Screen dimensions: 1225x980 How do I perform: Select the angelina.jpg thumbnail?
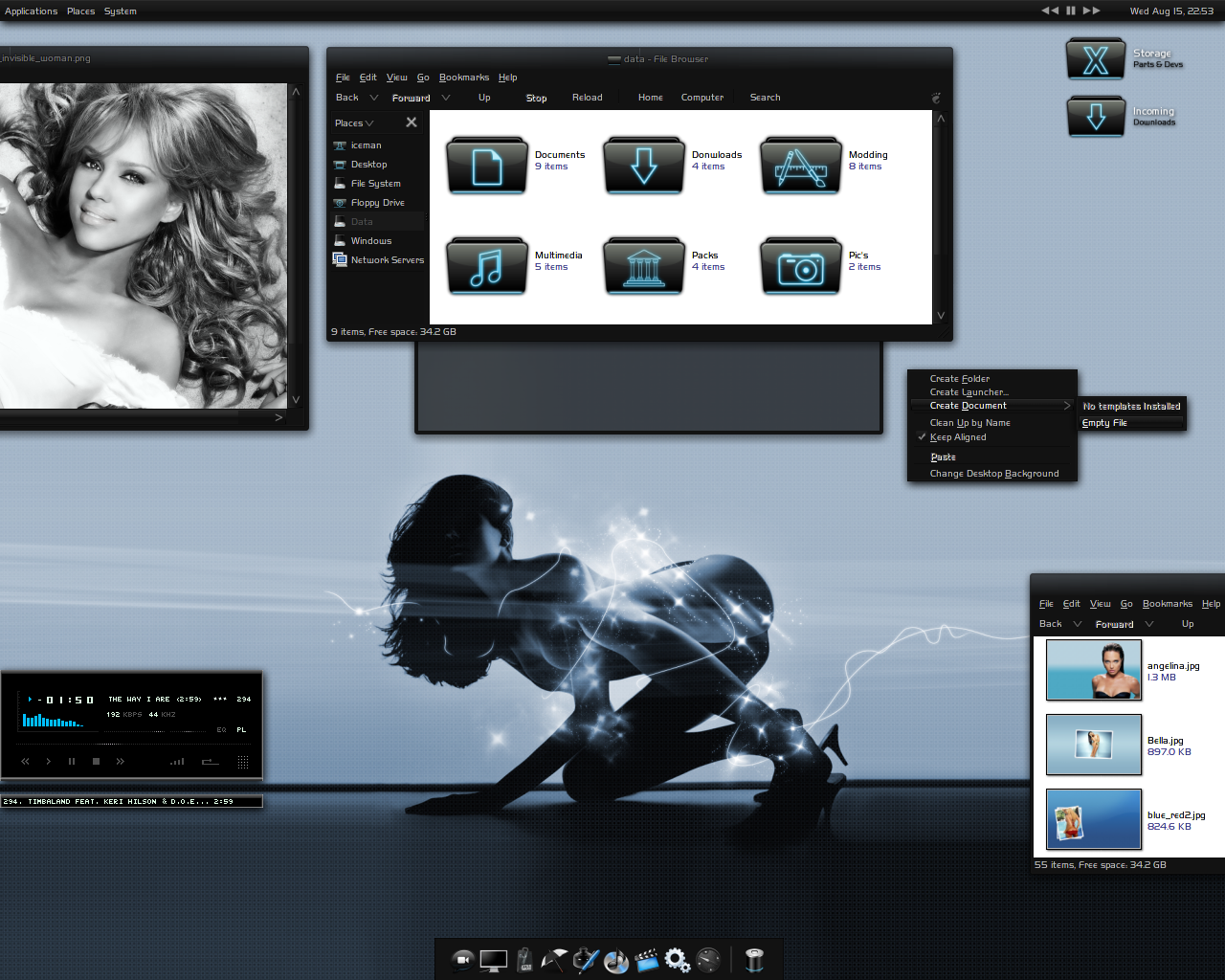pyautogui.click(x=1093, y=670)
